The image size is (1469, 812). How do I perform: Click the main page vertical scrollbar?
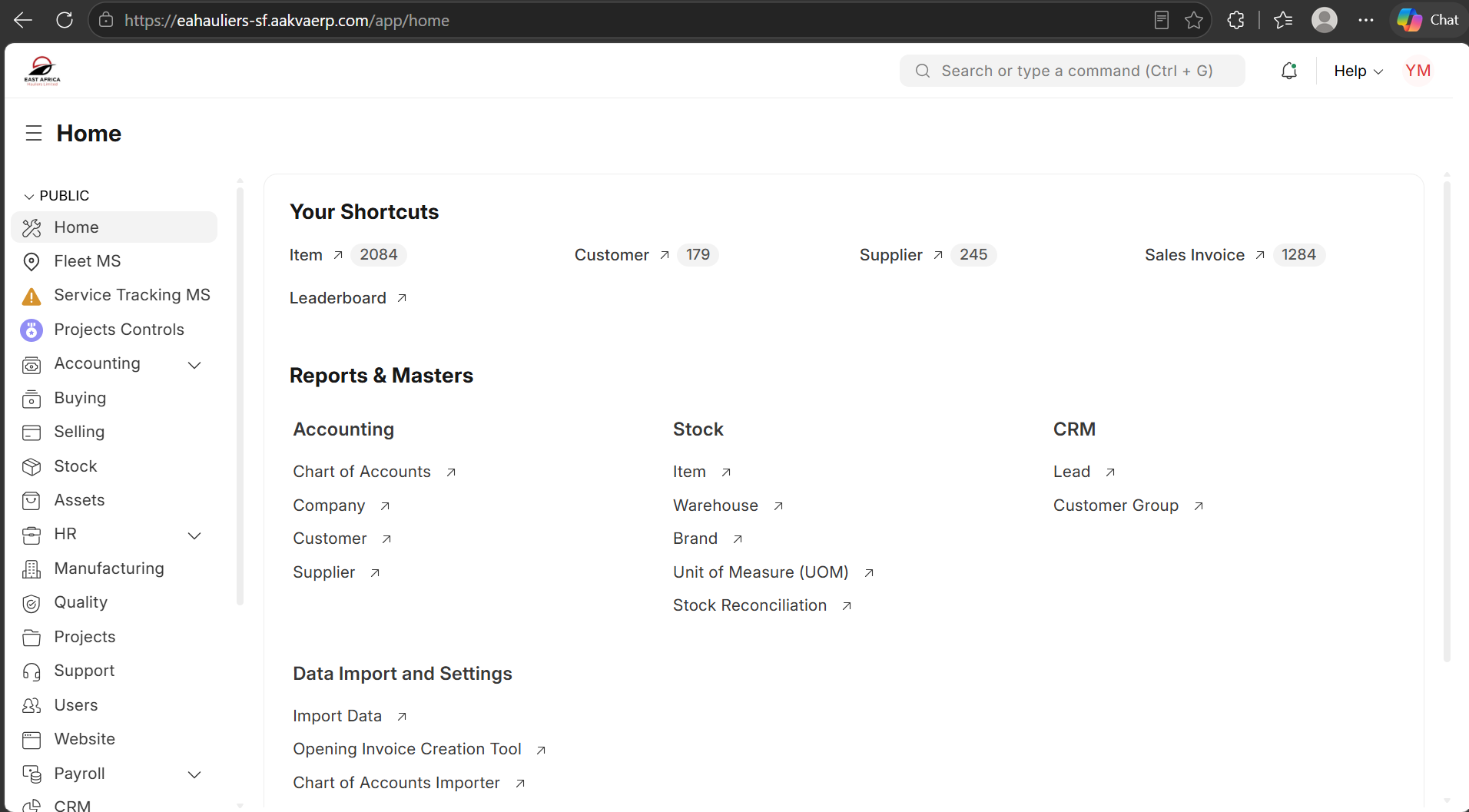1447,421
